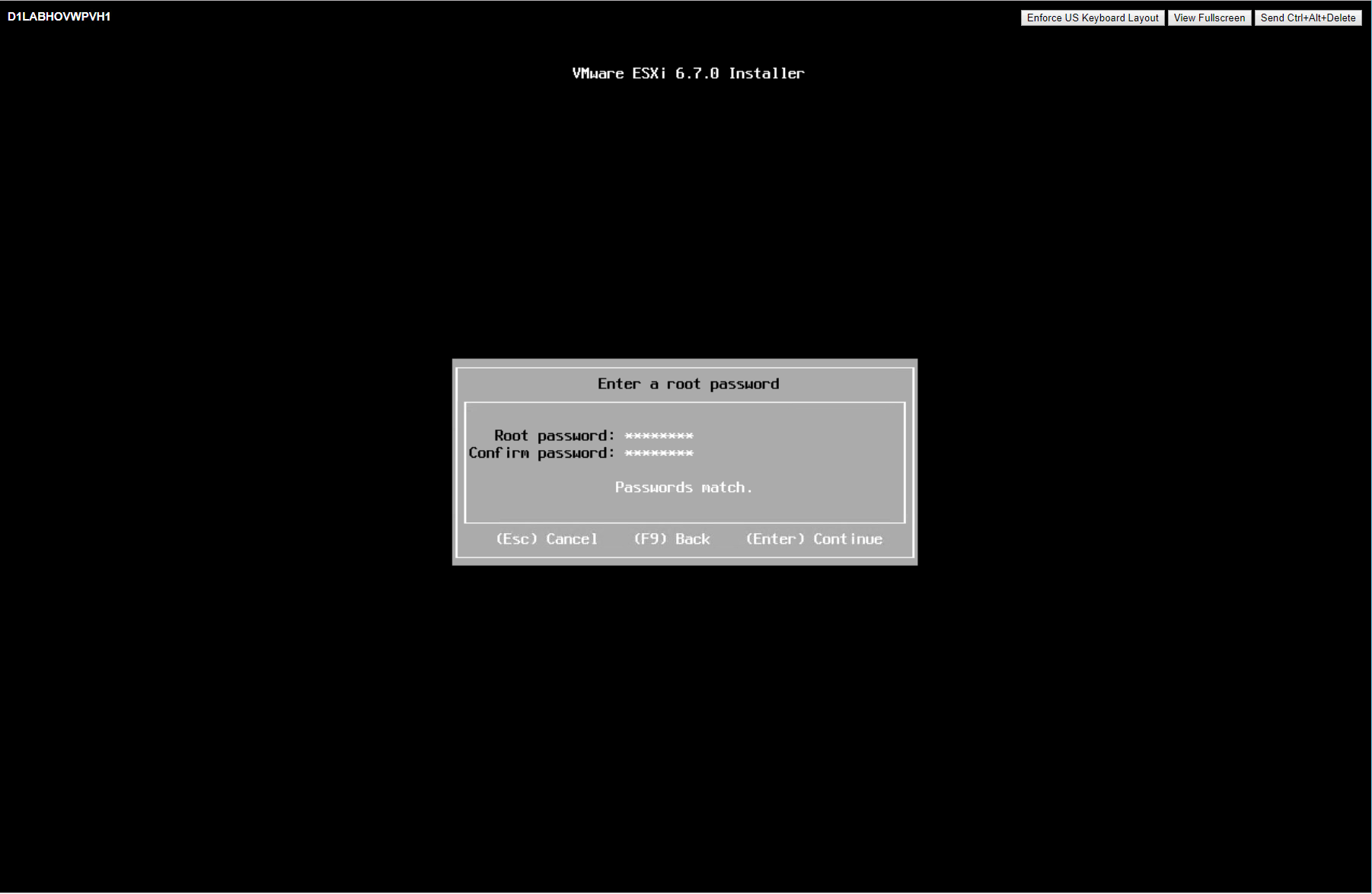Click the (Enter) Continue option

click(814, 539)
